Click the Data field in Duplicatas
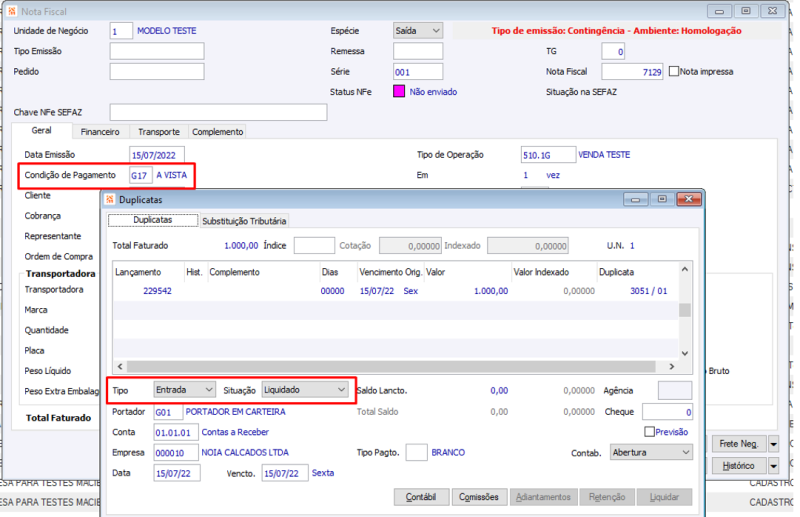This screenshot has height=517, width=800. 177,473
